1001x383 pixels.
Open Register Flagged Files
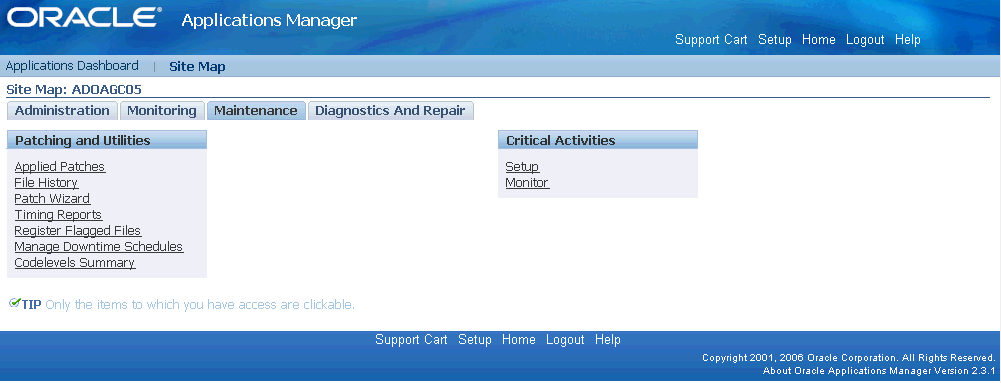point(78,230)
